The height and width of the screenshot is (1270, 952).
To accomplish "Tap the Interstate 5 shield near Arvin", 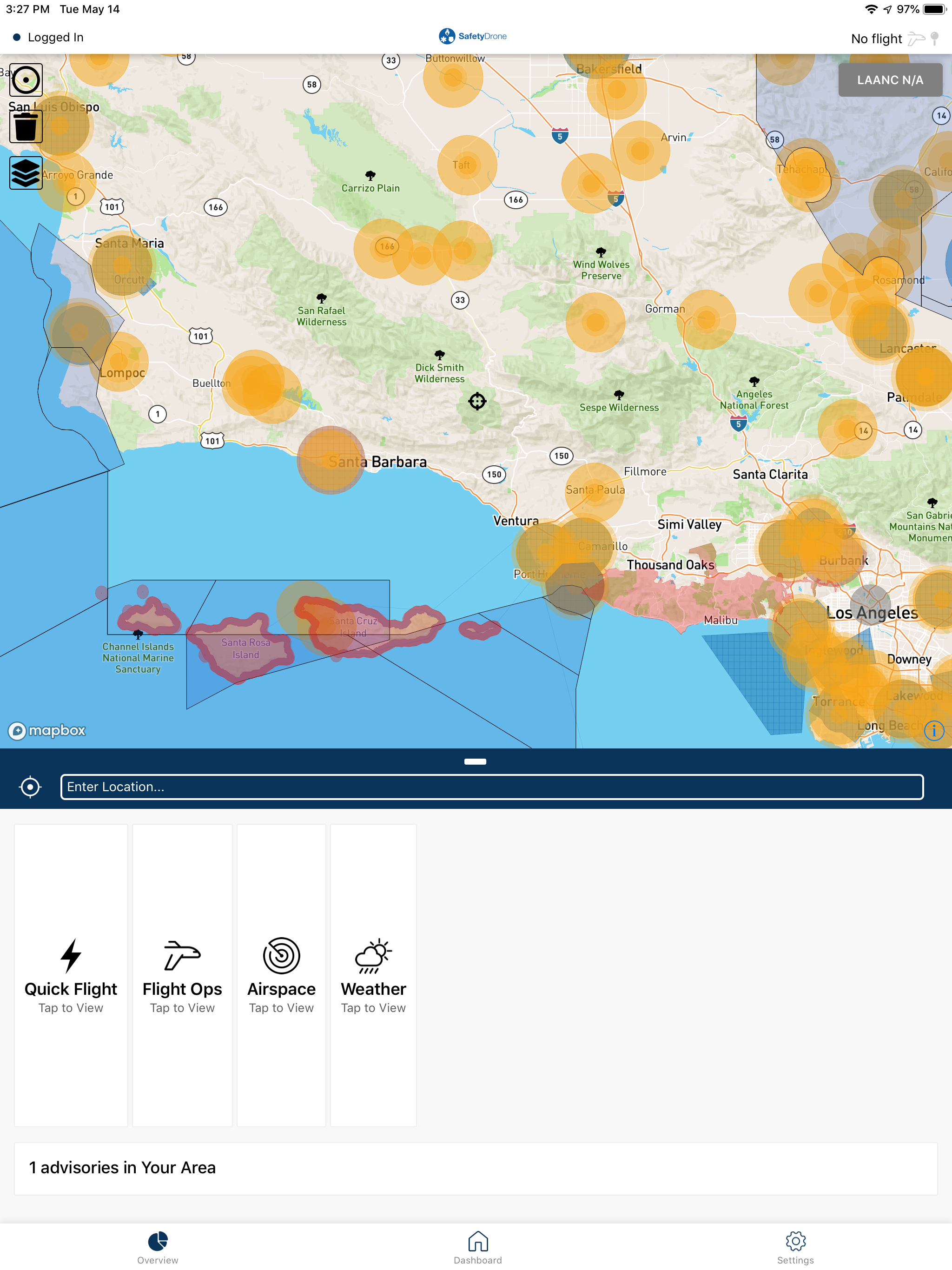I will (560, 136).
